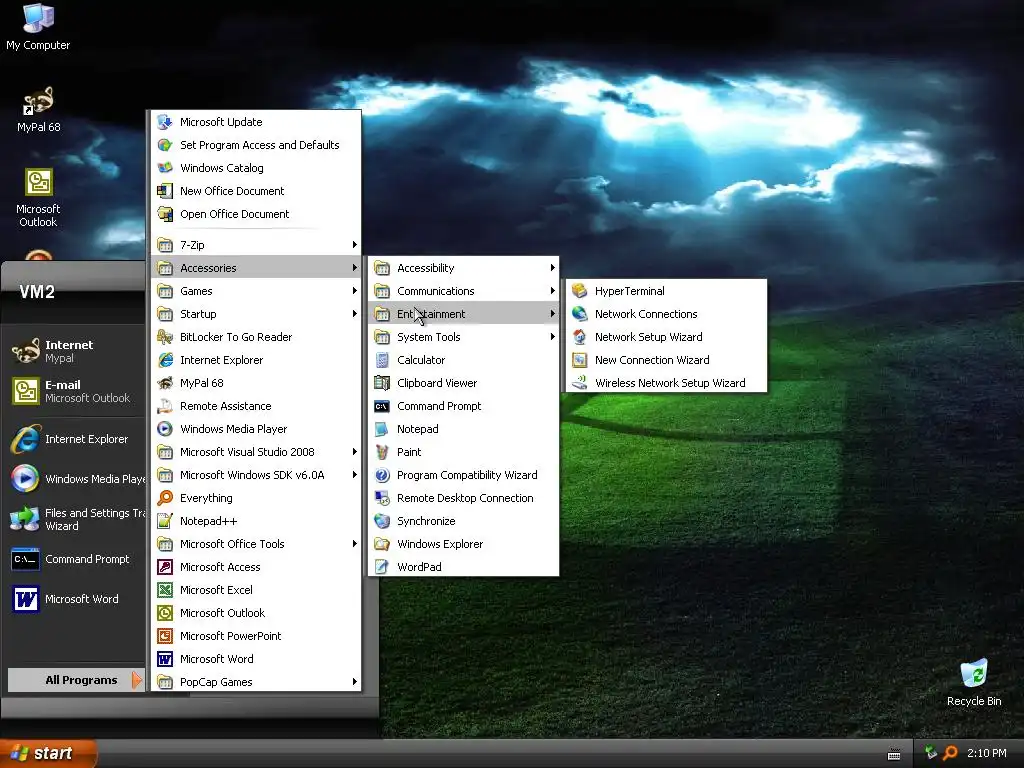Start Network Setup Wizard

(x=666, y=337)
